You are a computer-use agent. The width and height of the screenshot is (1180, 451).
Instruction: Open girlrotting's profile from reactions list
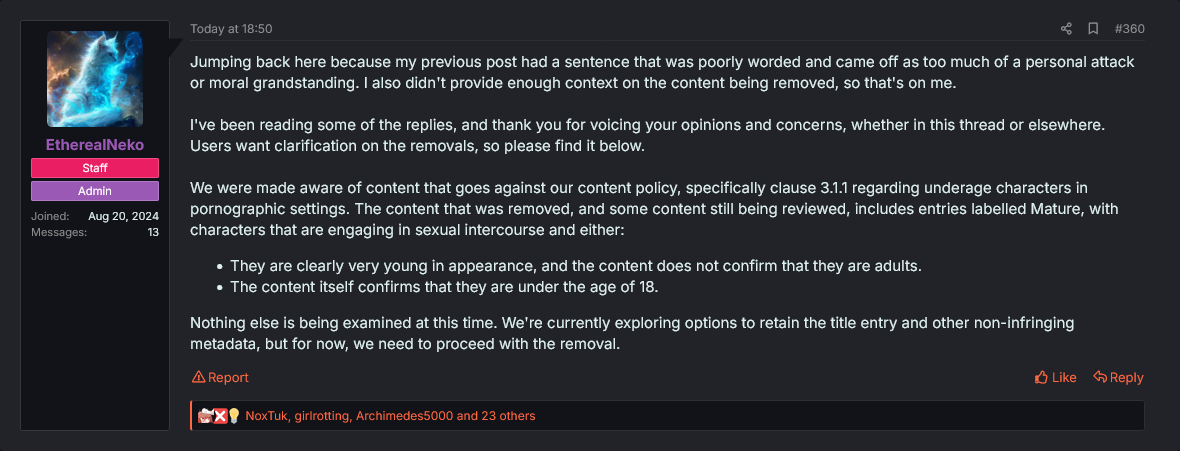pyautogui.click(x=321, y=416)
